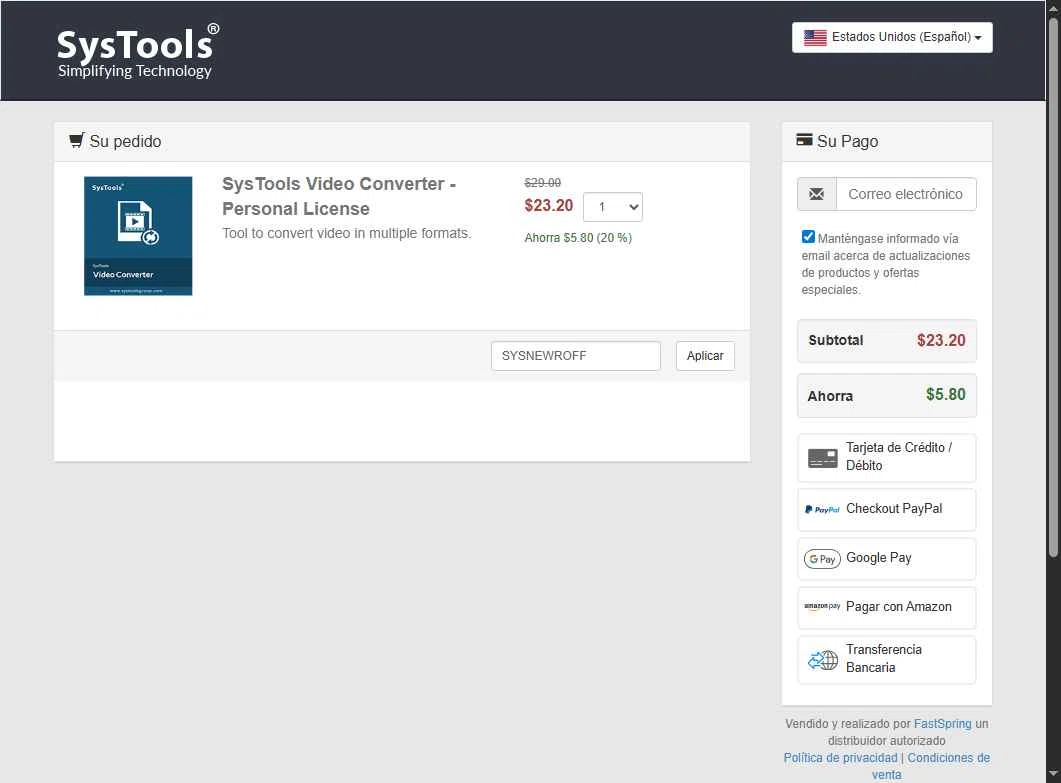The width and height of the screenshot is (1061, 783).
Task: Uncheck the Manténgase informado email updates checkbox
Action: coord(808,237)
